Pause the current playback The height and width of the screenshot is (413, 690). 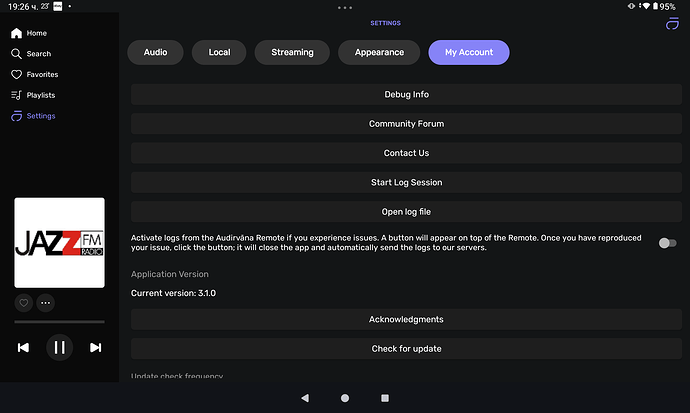tap(59, 347)
